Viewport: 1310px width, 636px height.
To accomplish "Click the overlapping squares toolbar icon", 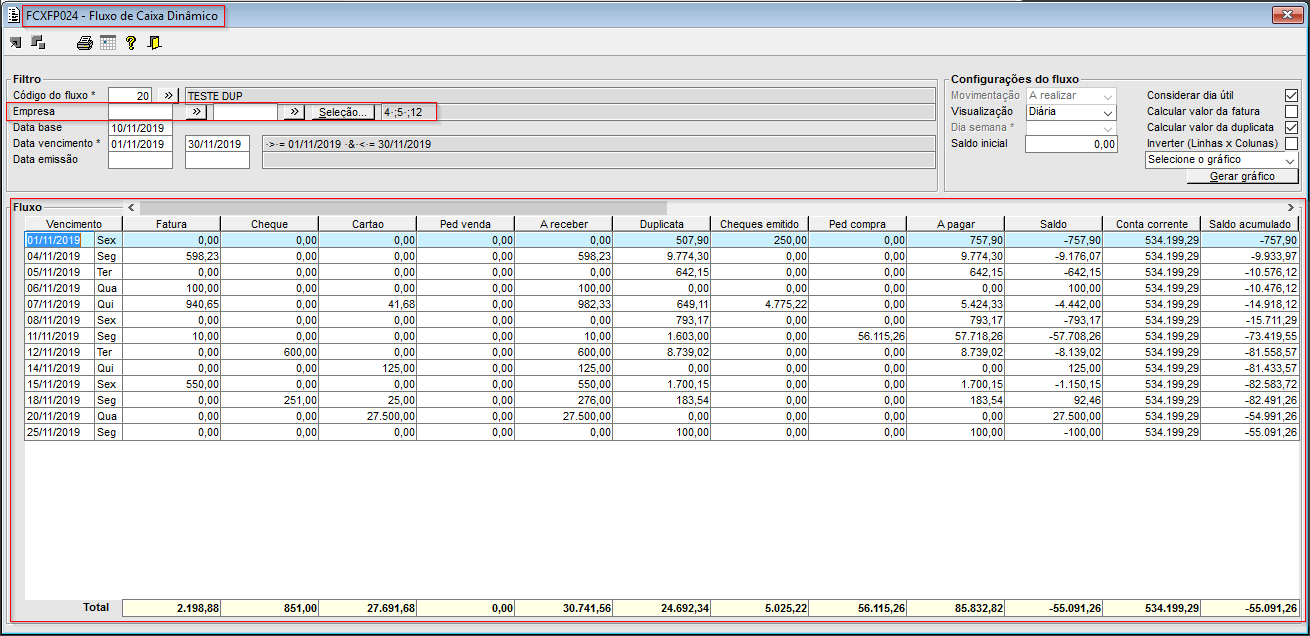I will click(39, 43).
